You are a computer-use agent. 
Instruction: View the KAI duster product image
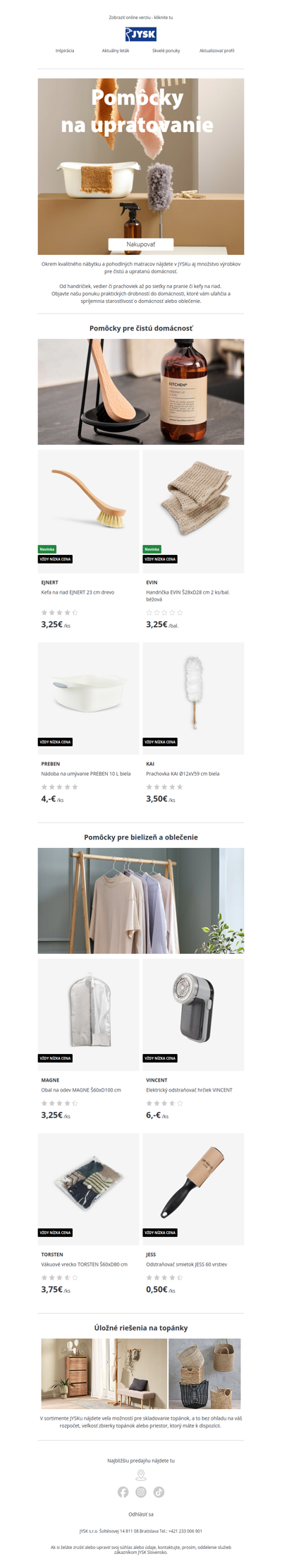pos(194,698)
